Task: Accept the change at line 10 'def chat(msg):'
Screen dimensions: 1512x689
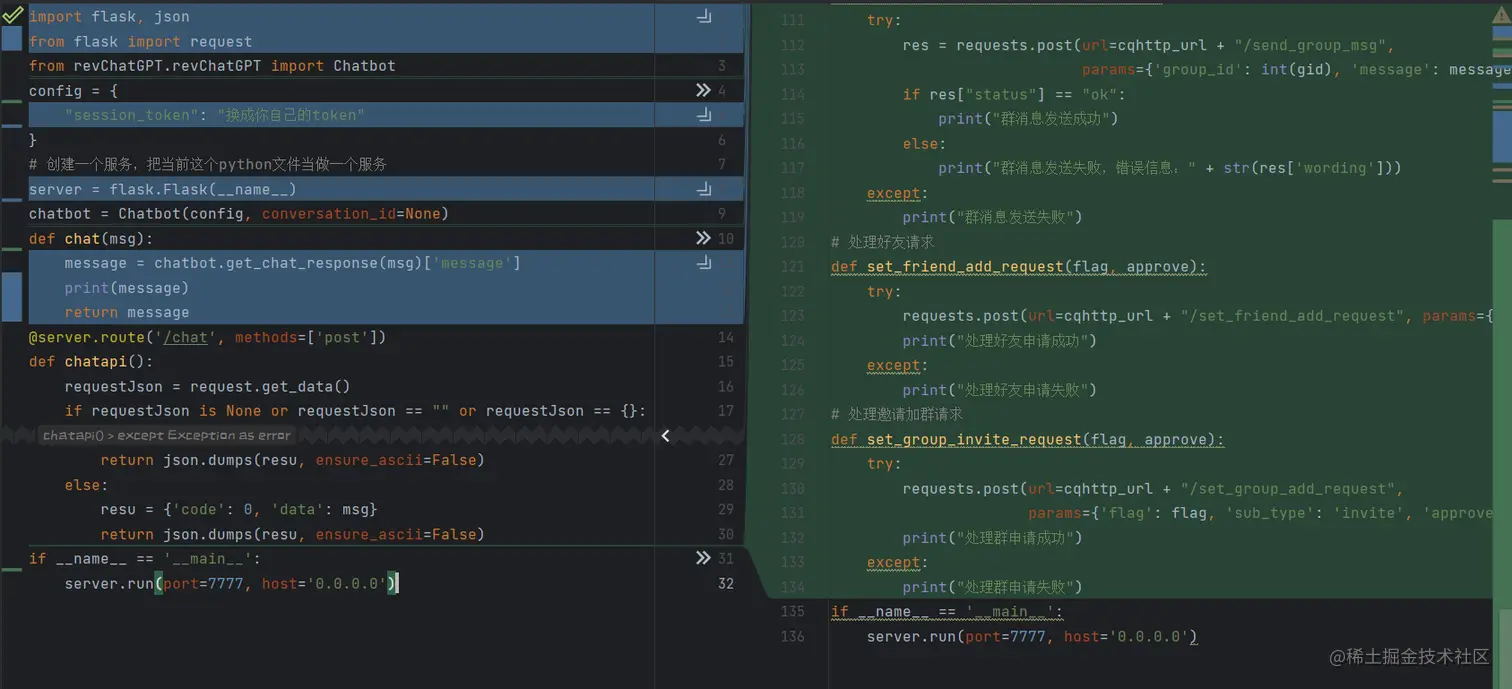Action: click(x=703, y=238)
